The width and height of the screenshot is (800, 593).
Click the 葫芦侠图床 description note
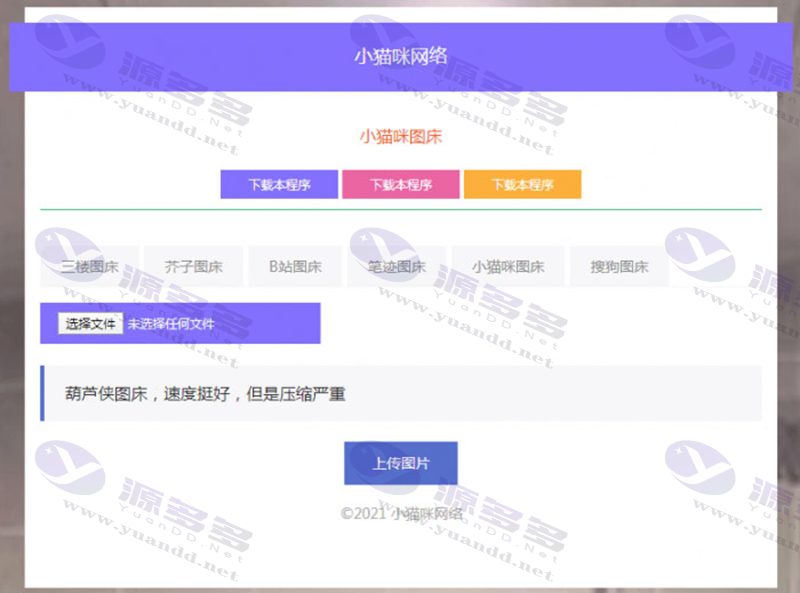point(401,393)
